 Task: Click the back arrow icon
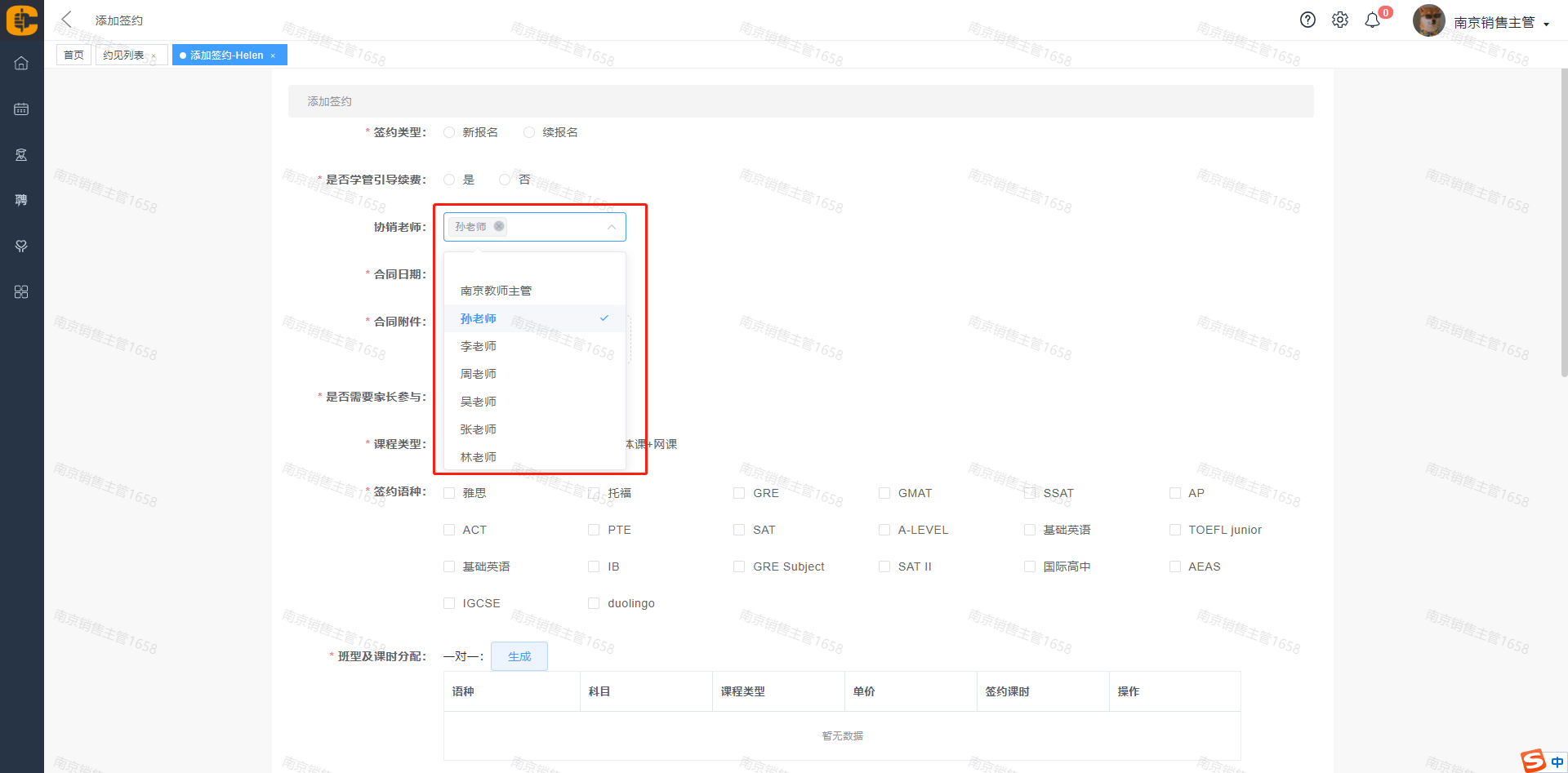[67, 20]
